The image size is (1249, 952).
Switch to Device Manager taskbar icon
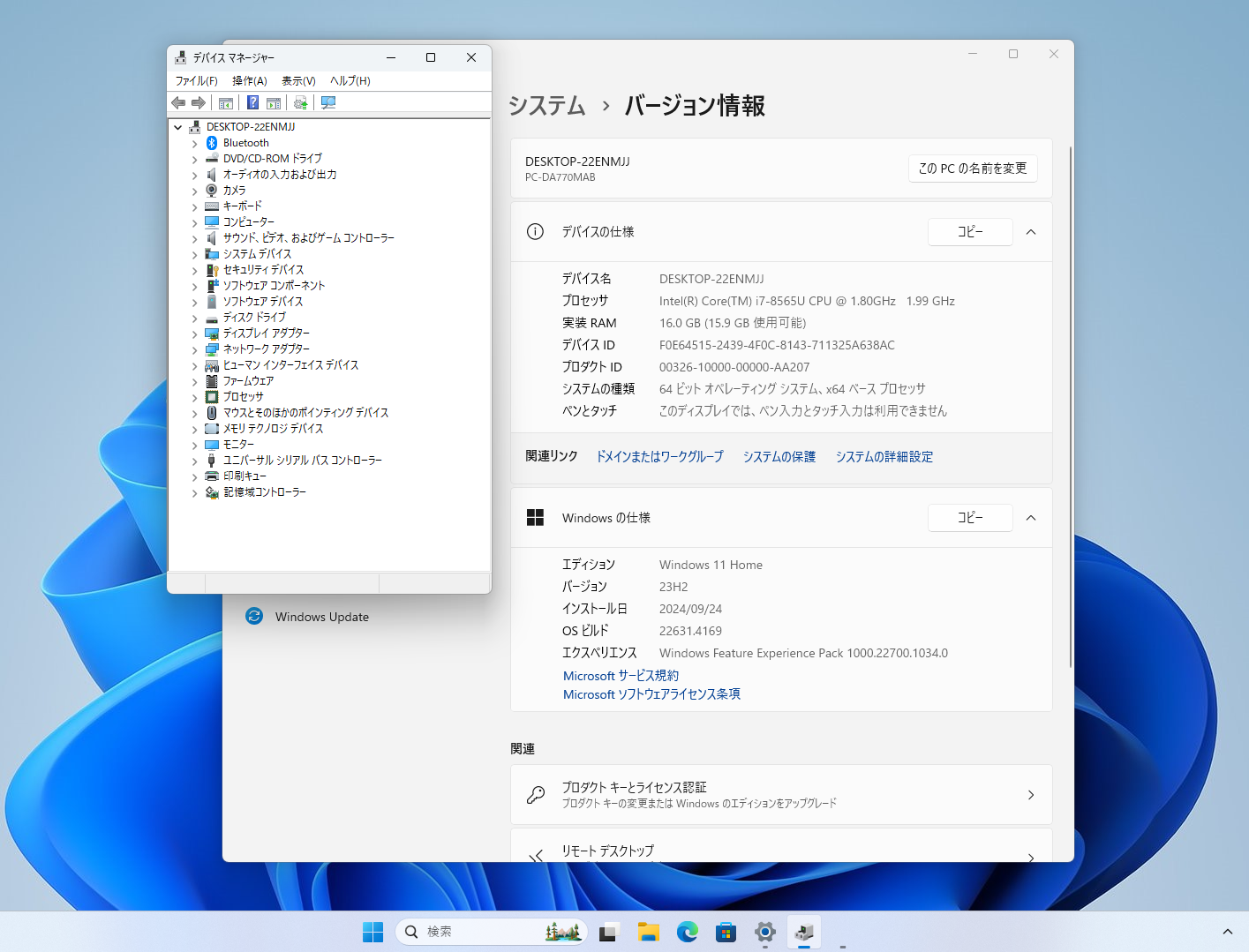click(804, 932)
